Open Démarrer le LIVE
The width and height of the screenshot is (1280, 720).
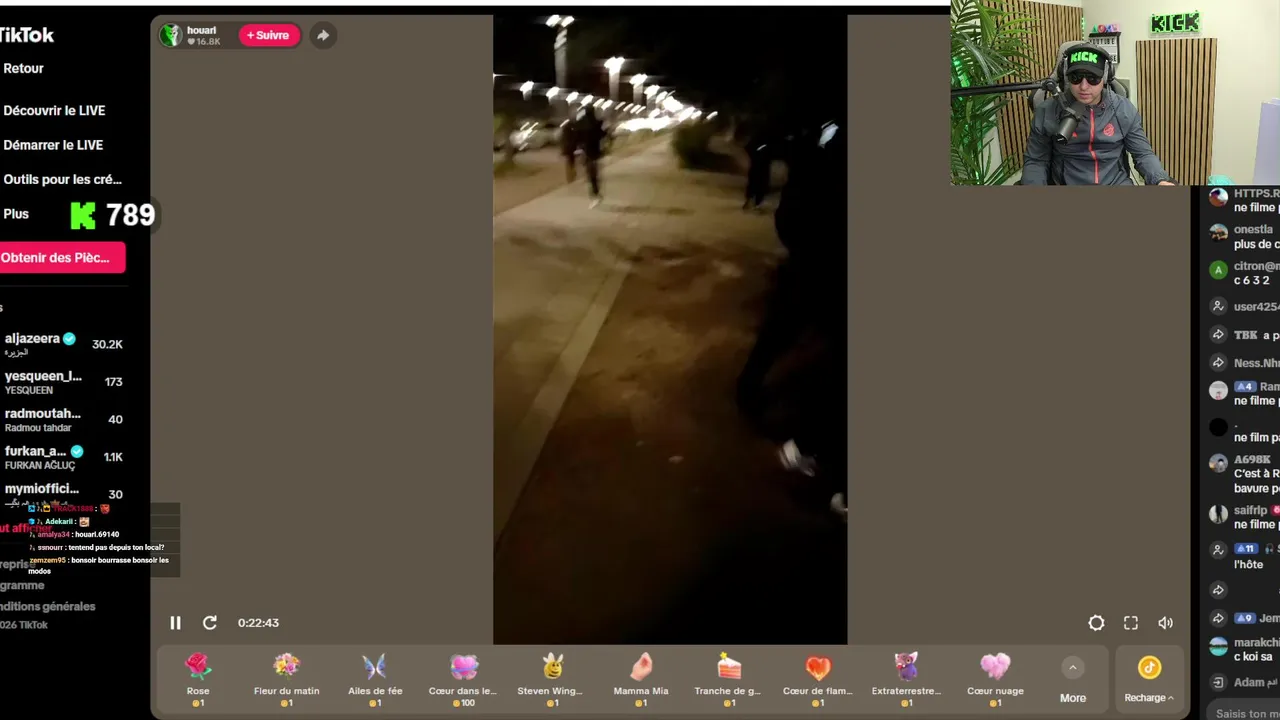[53, 145]
